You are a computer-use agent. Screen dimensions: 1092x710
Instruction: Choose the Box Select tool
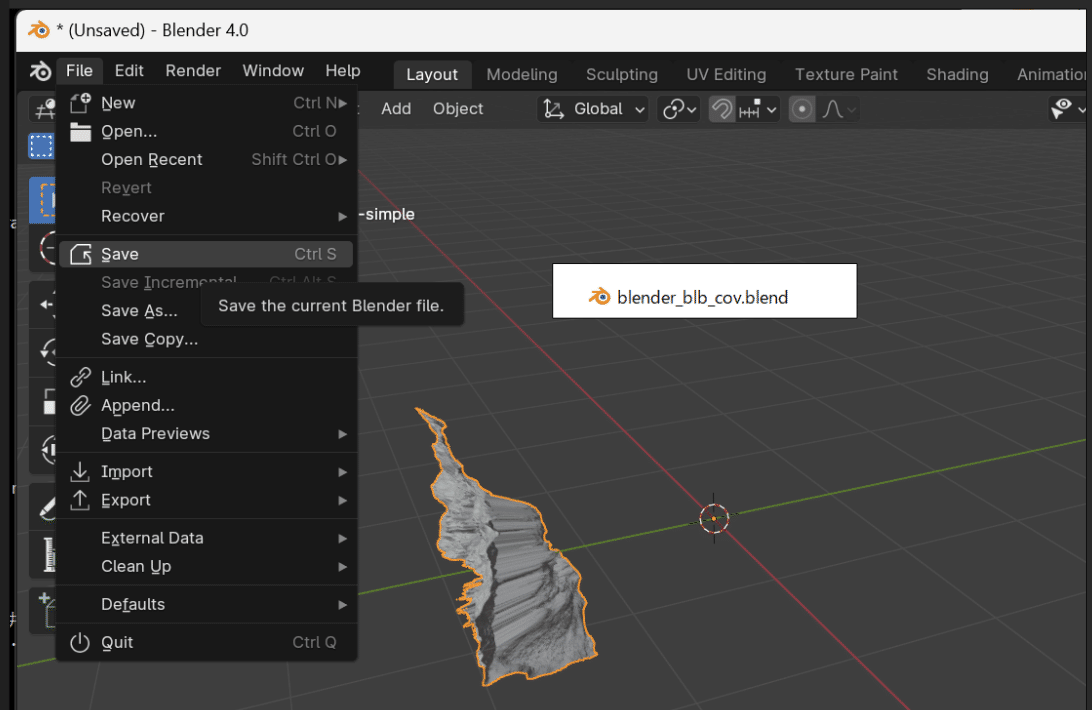click(x=42, y=146)
